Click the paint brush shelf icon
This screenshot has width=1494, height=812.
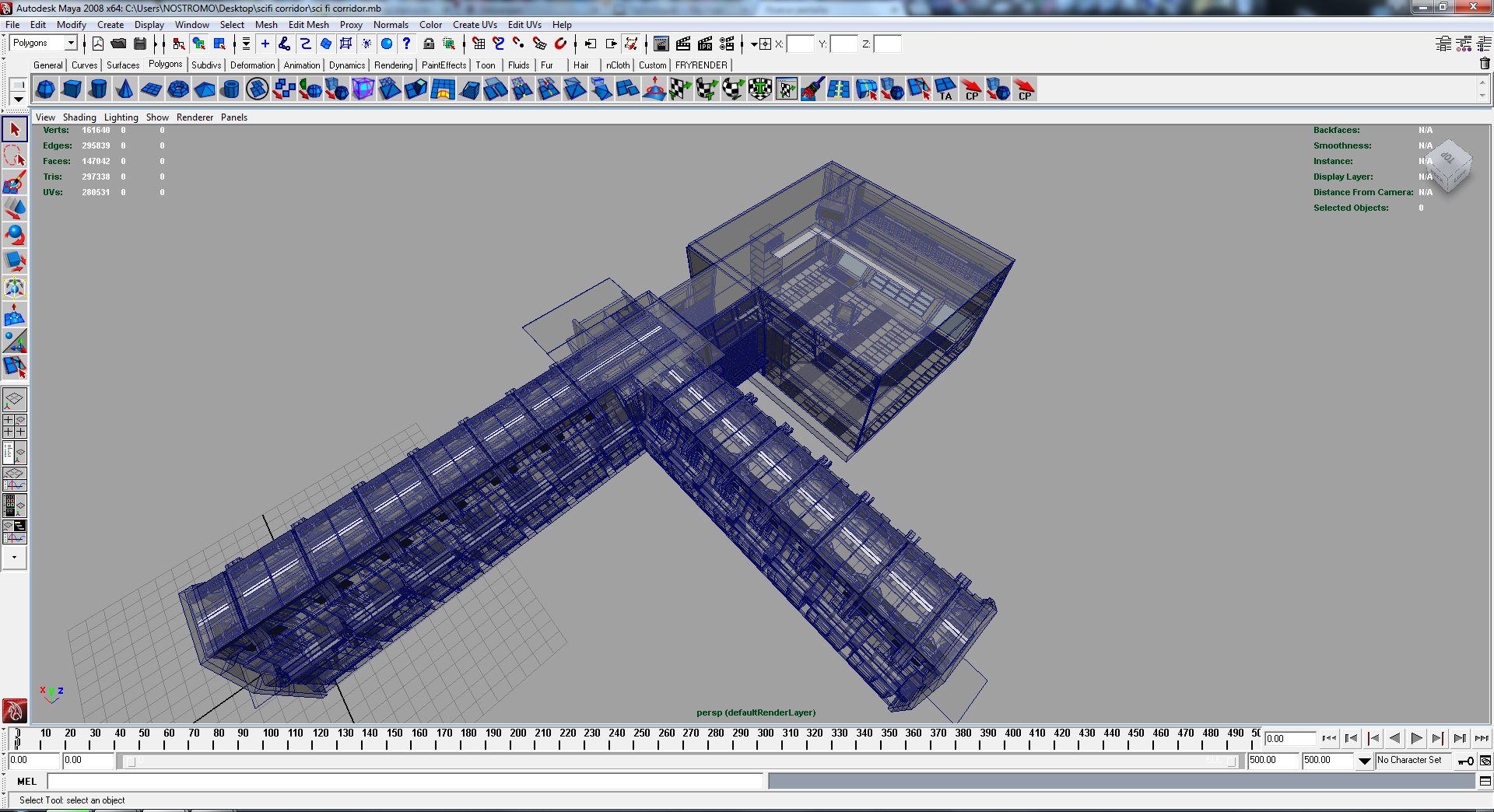coord(813,89)
